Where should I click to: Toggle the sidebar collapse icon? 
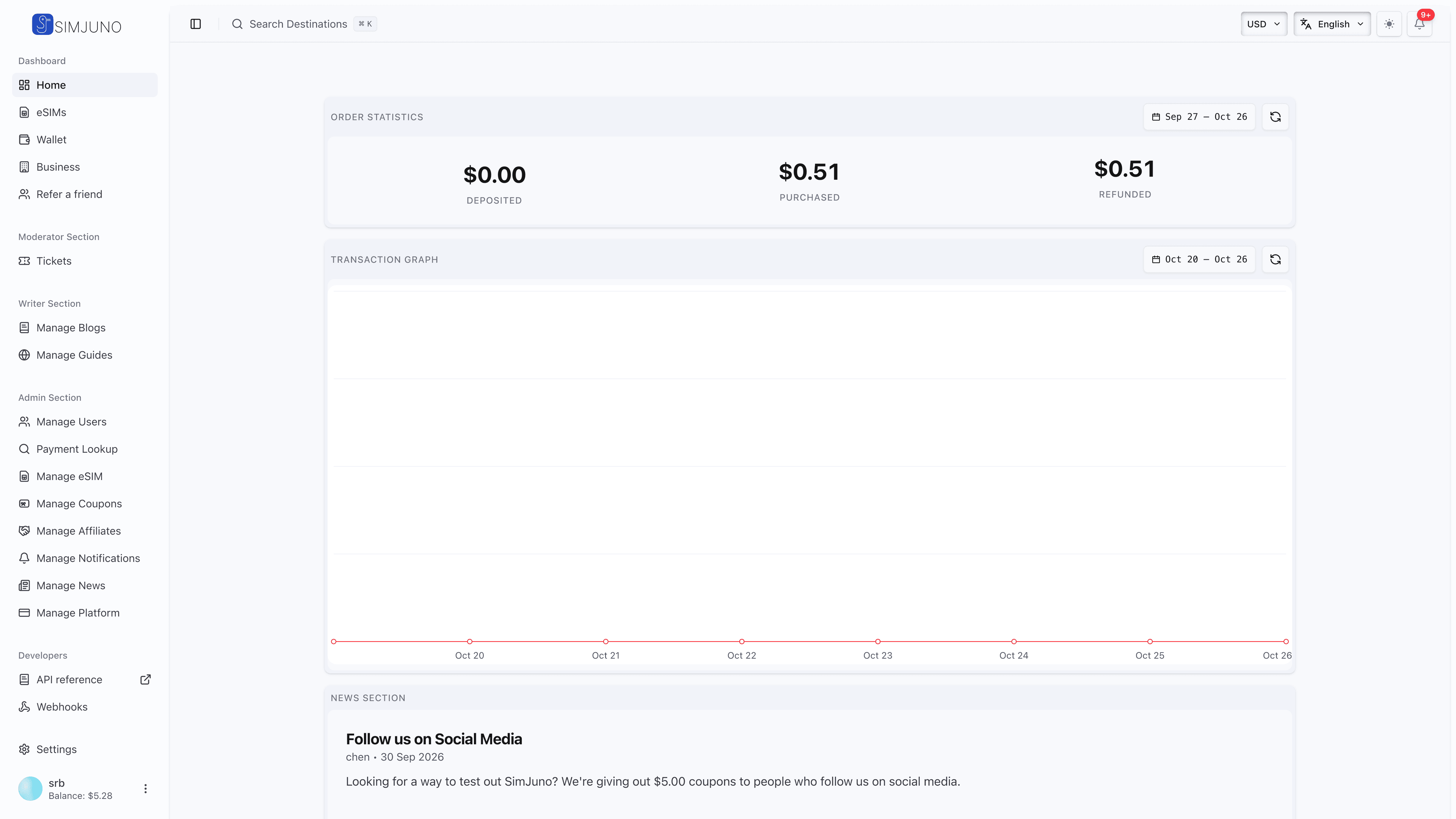pyautogui.click(x=196, y=24)
